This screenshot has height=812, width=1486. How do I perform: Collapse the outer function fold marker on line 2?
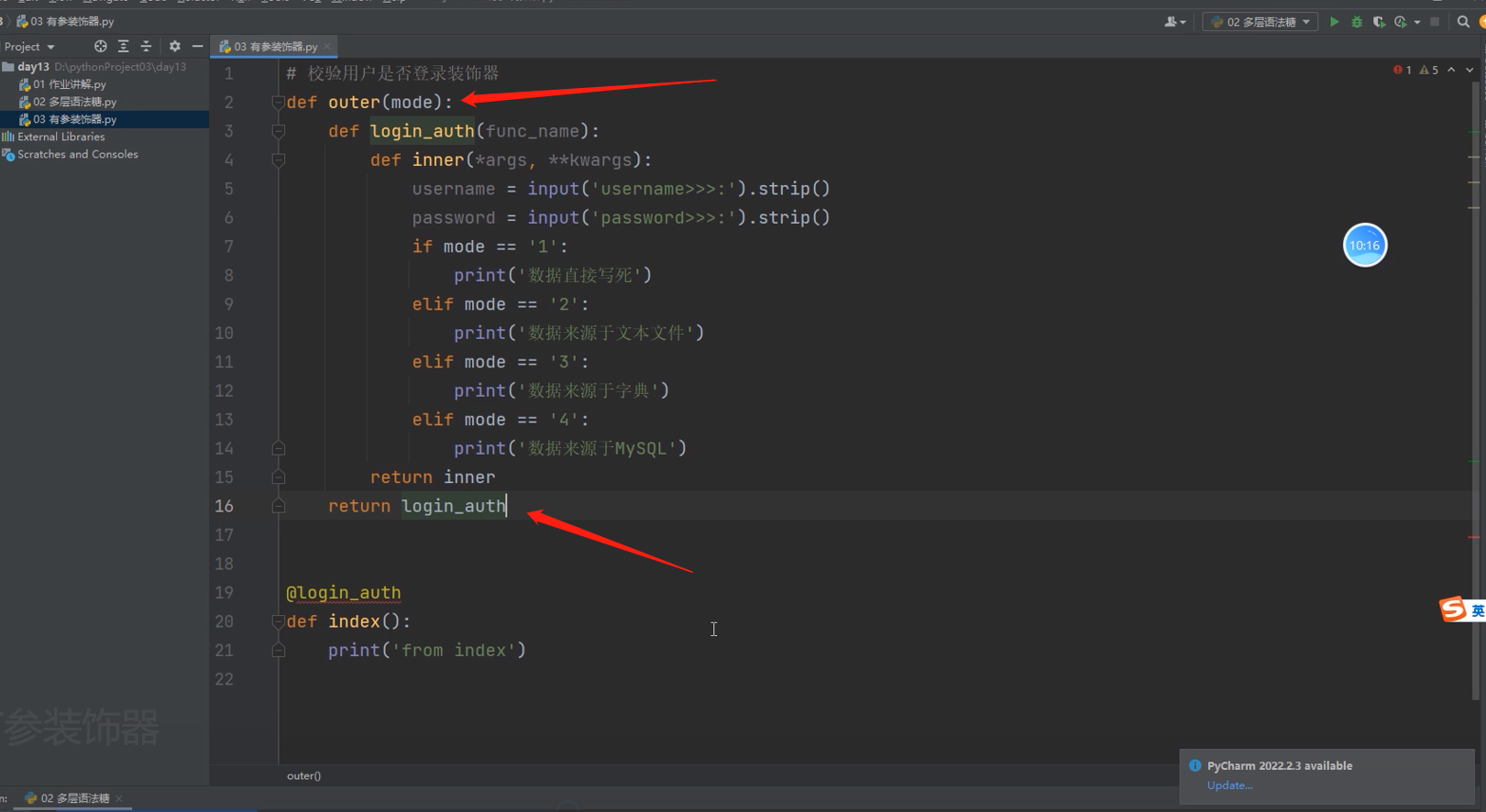point(279,102)
